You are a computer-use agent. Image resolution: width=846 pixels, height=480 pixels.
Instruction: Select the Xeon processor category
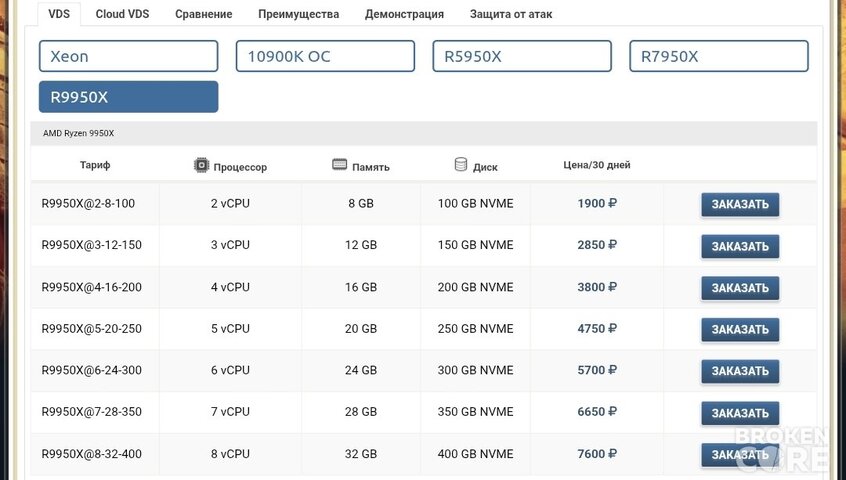[x=128, y=56]
